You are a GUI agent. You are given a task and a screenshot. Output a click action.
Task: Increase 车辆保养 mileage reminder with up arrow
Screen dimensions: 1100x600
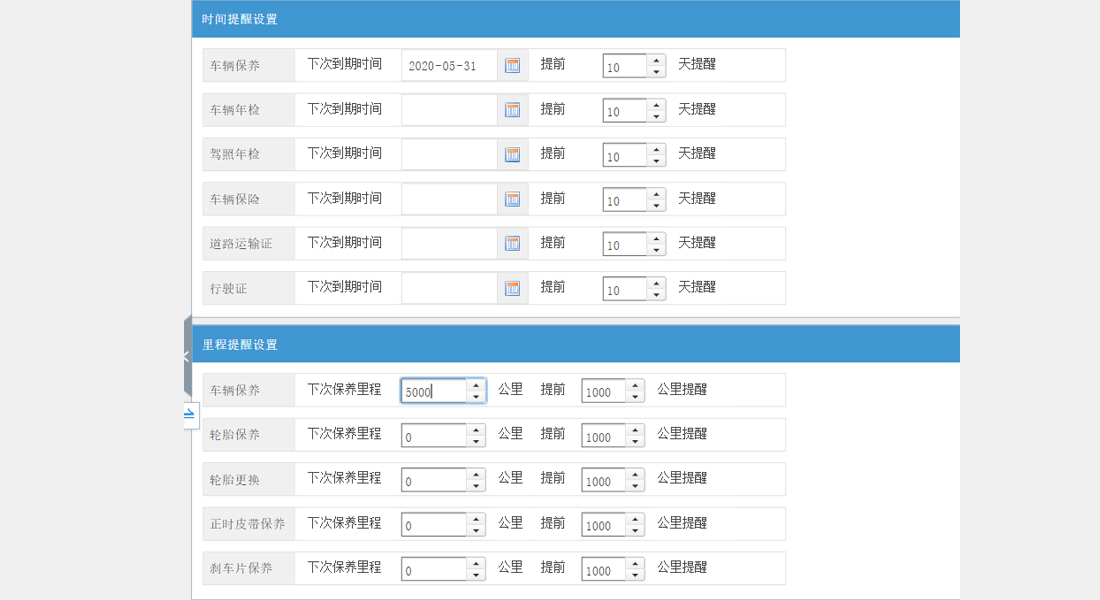[x=635, y=385]
